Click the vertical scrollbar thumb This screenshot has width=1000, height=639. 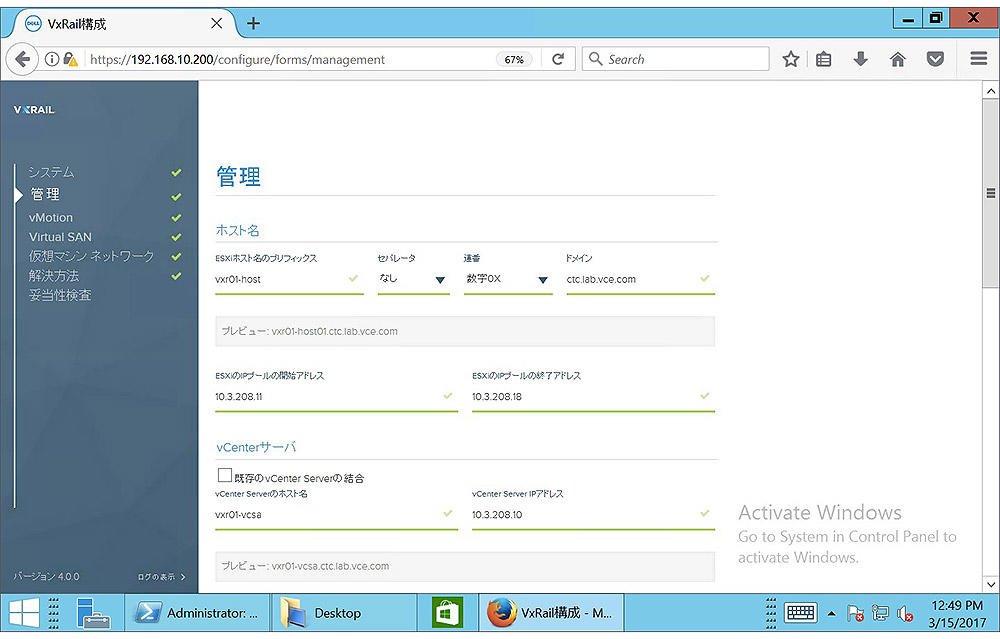(x=990, y=193)
